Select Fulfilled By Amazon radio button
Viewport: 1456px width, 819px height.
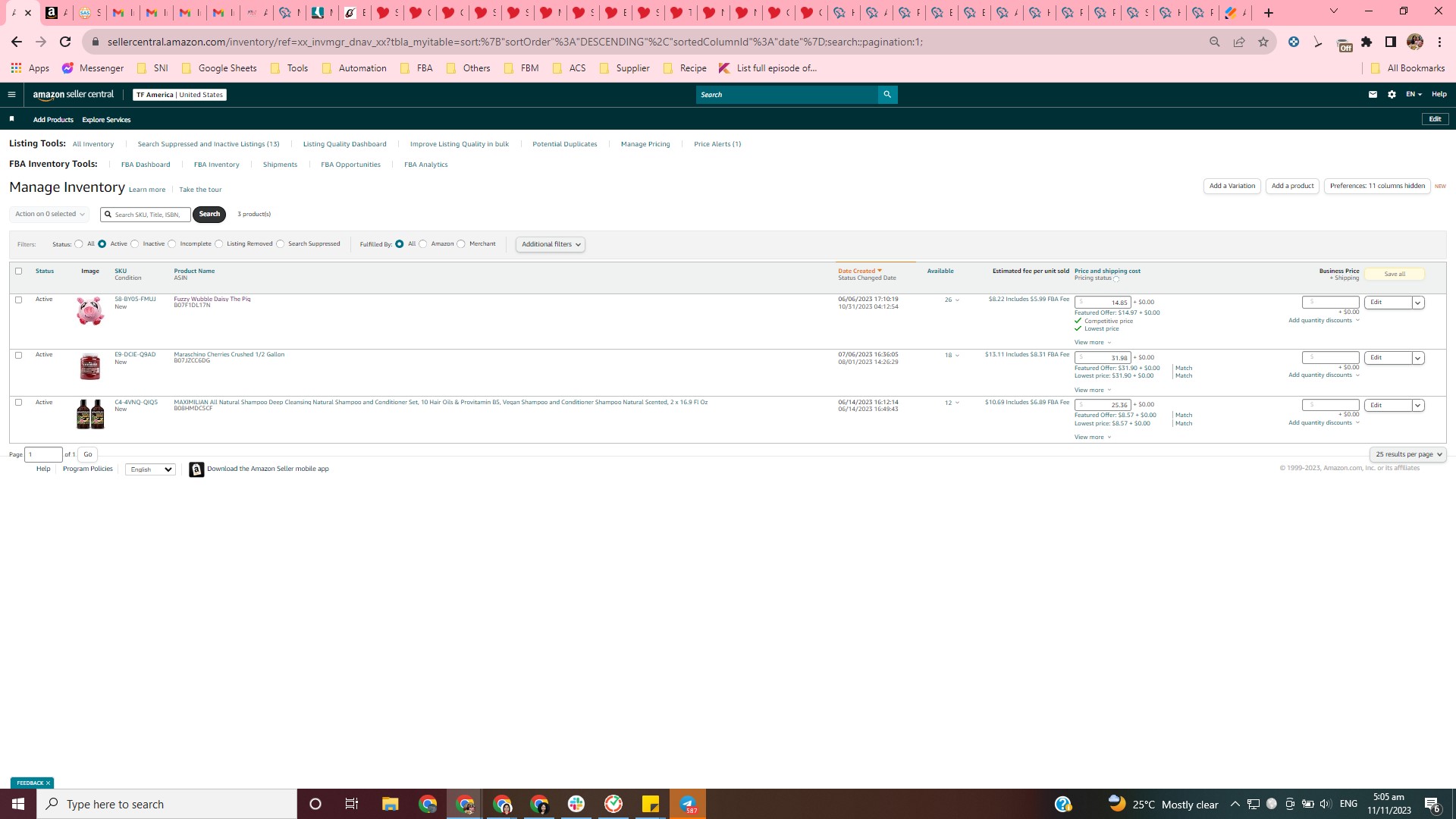point(423,244)
